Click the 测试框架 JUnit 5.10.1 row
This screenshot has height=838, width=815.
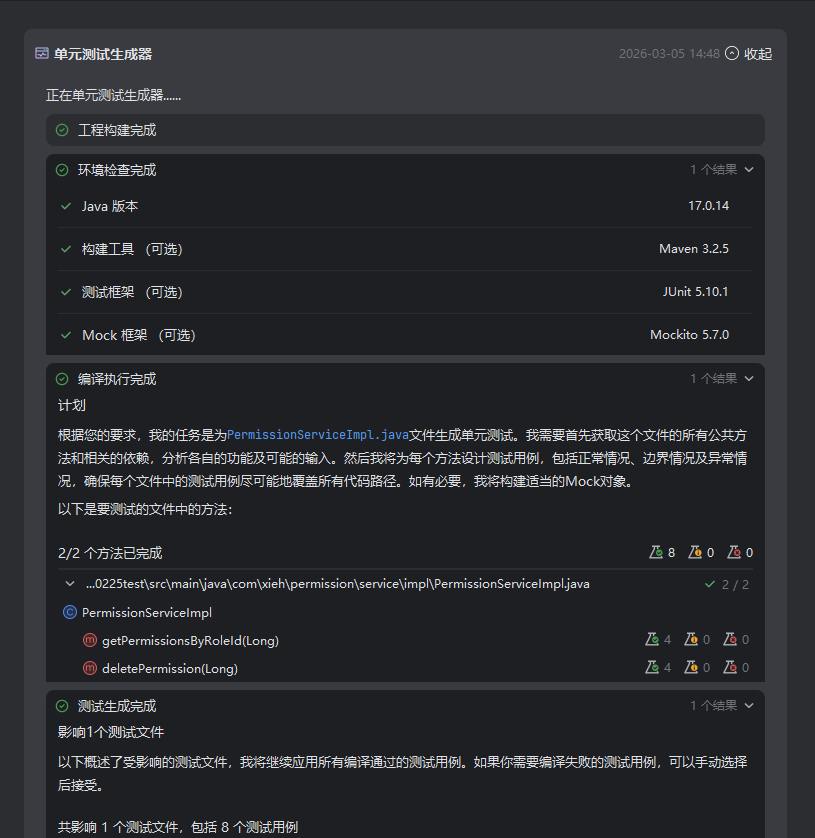400,292
